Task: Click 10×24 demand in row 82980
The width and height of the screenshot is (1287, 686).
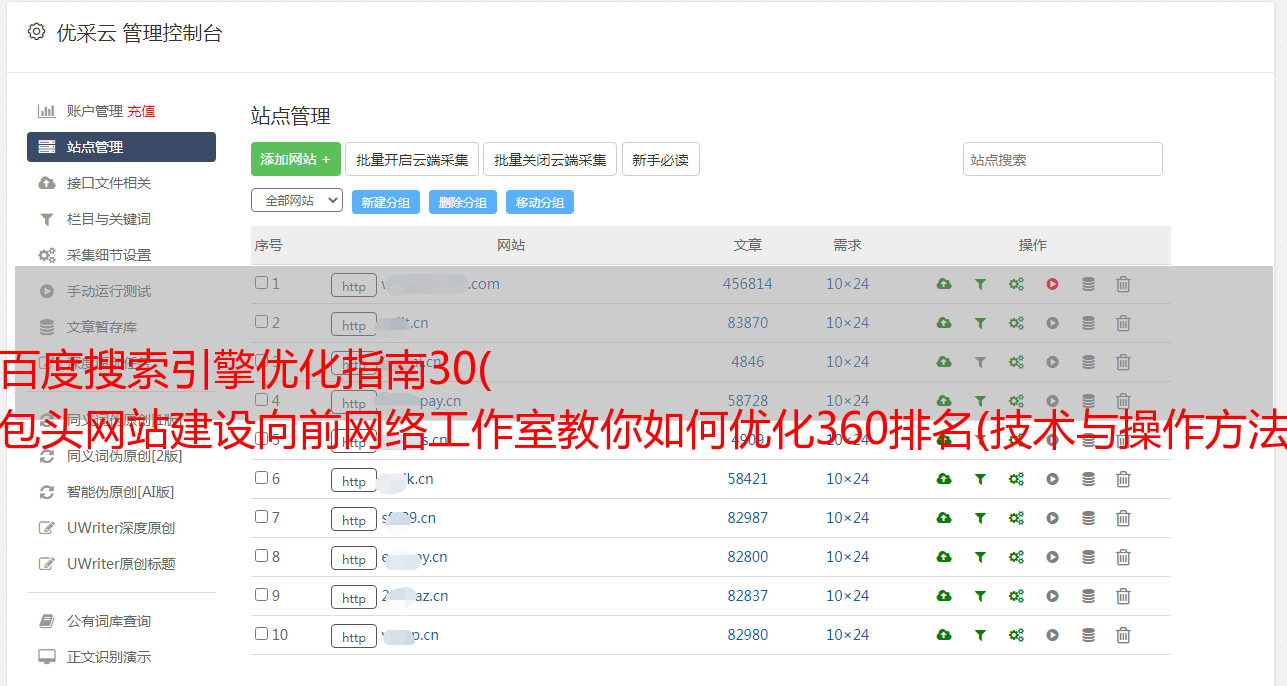Action: pyautogui.click(x=848, y=635)
